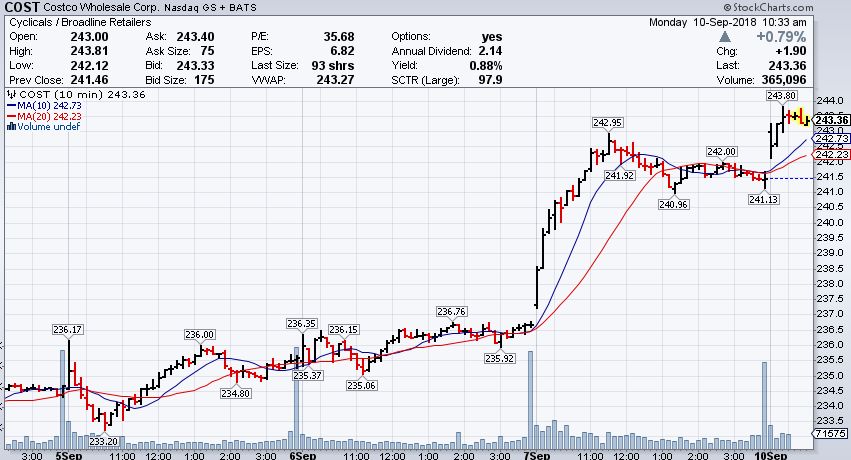Click the 233.20 low price label
The height and width of the screenshot is (460, 851).
click(x=103, y=441)
